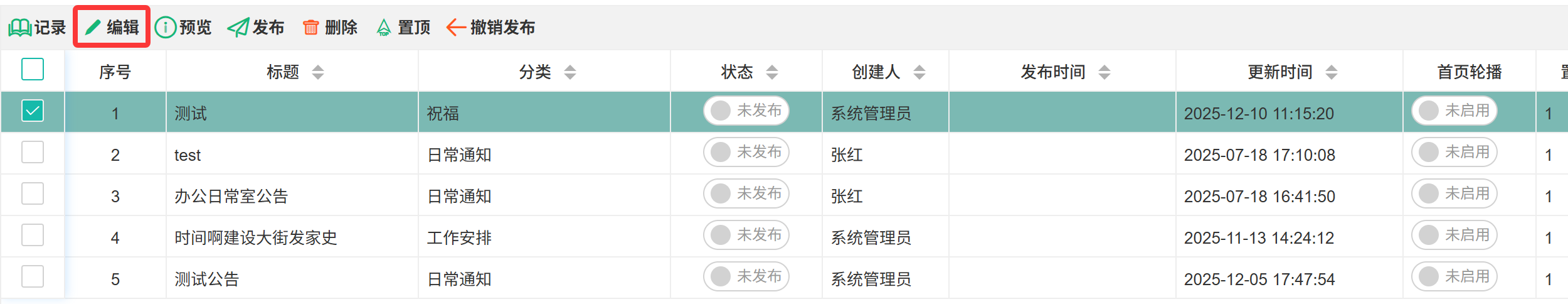Viewport: 1568px width, 304px height.
Task: Check the checkbox for the test row
Action: 33,152
